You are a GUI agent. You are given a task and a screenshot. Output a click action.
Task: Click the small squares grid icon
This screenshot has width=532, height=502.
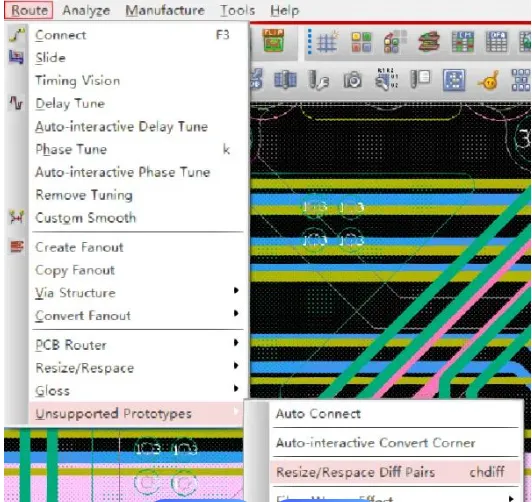521,80
